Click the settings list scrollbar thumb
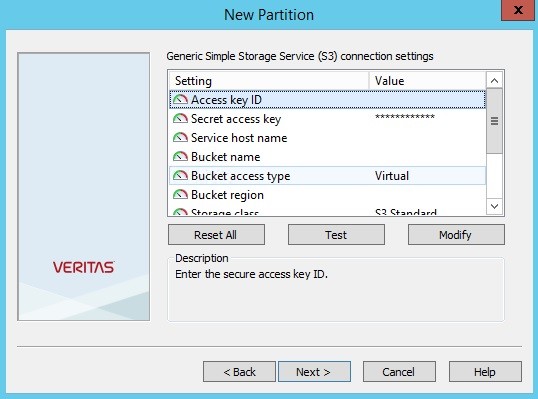 pos(494,121)
